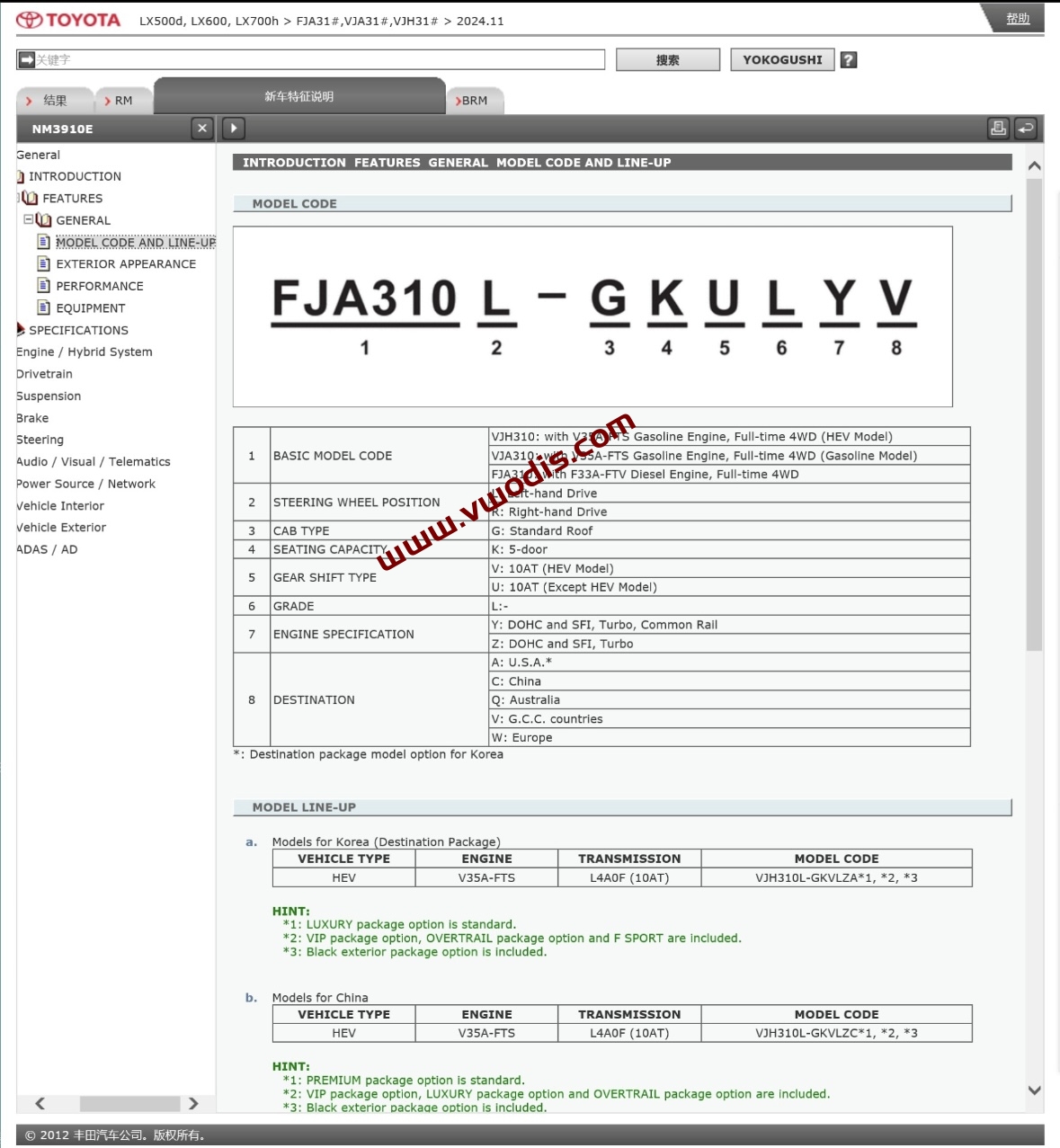1060x1148 pixels.
Task: Expand the SPECIFICATIONS section
Action: [x=20, y=330]
